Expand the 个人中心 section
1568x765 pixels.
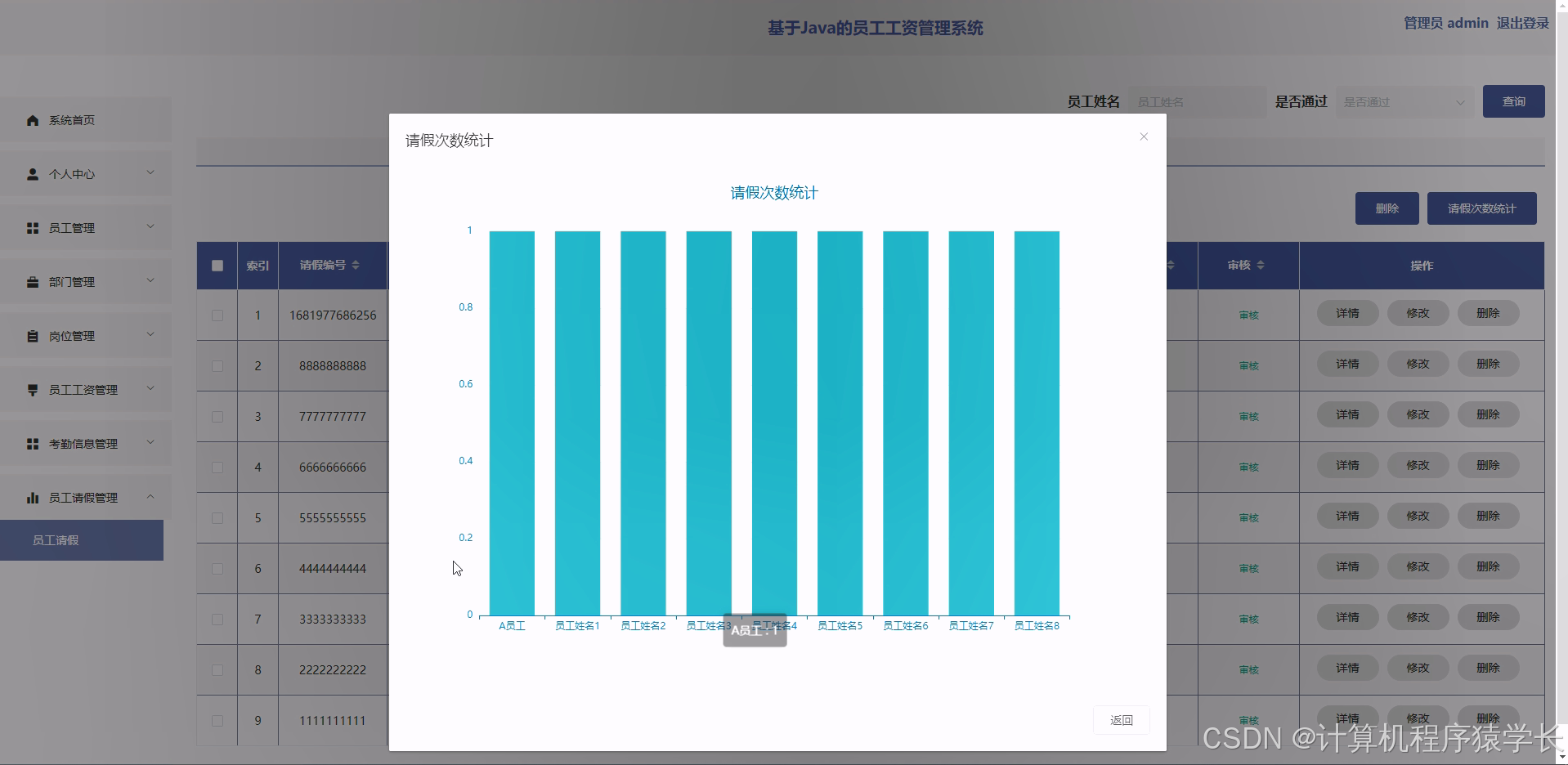point(150,173)
